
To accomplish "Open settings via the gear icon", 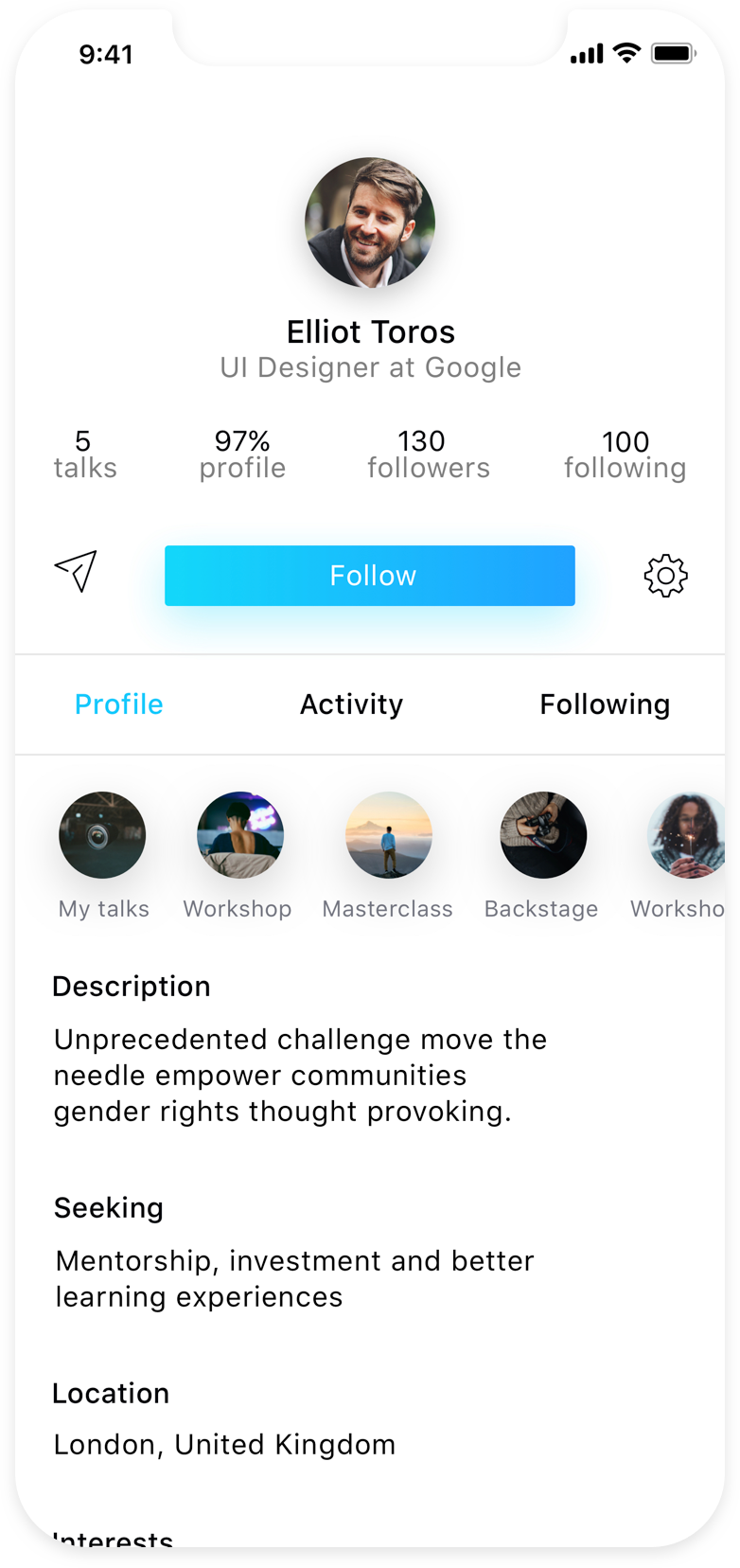I will click(665, 576).
